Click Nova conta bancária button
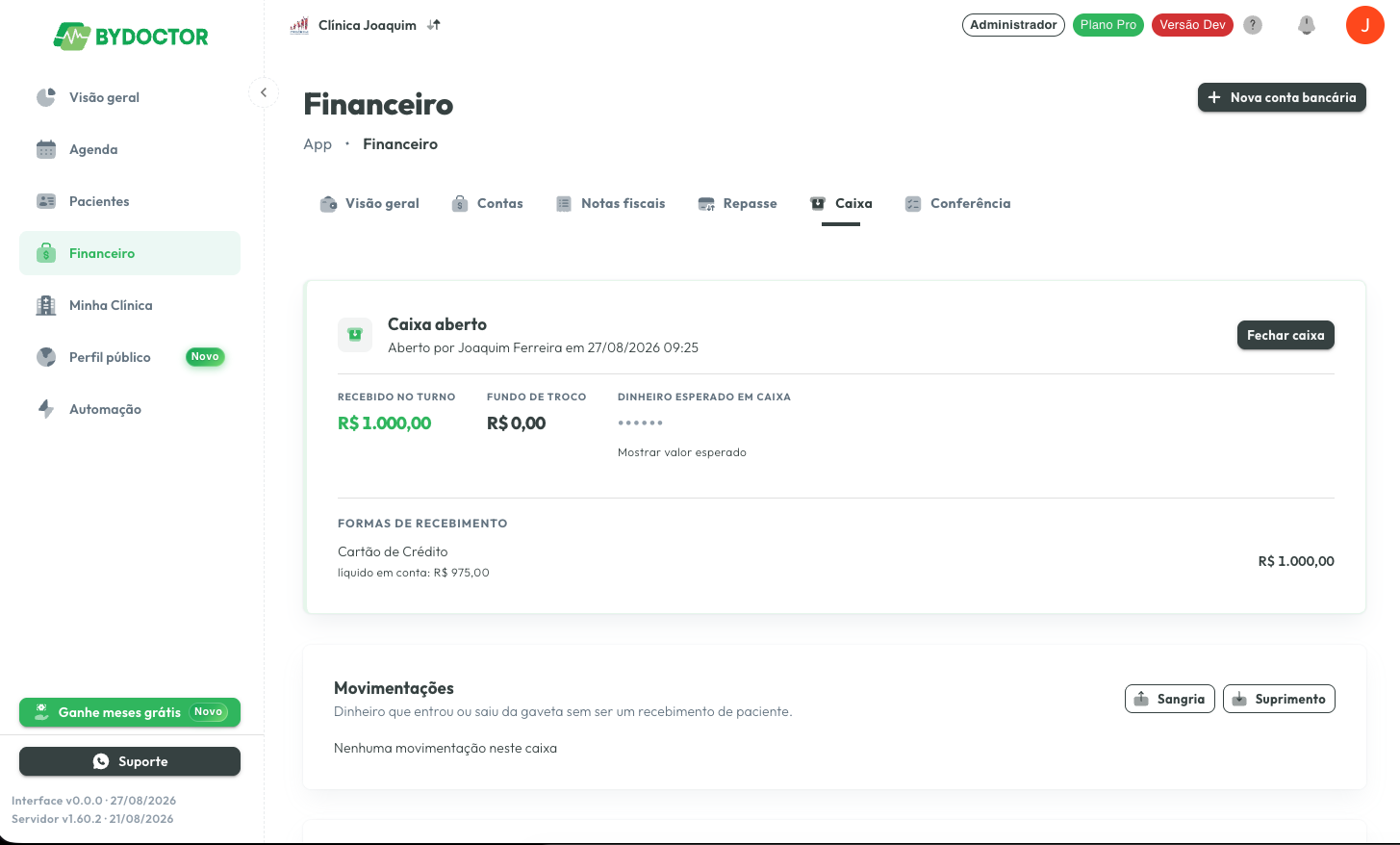 (1282, 97)
